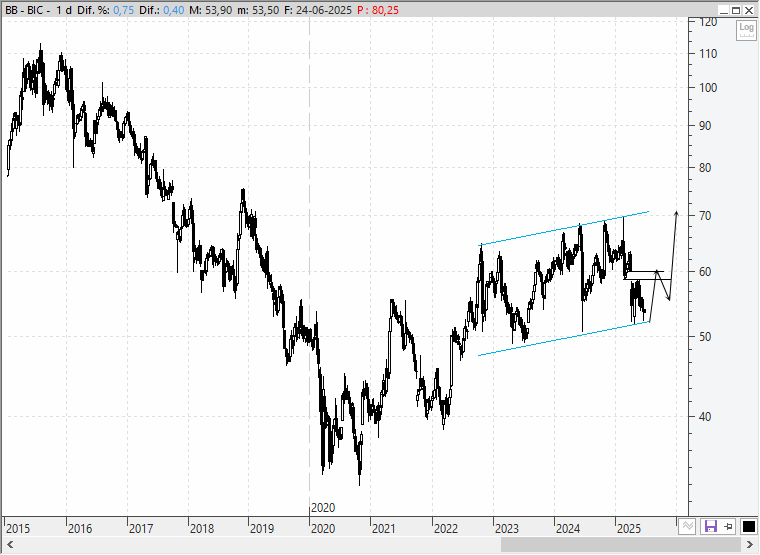Minimize the BB - BIC chart window
This screenshot has height=555, width=760.
click(724, 10)
